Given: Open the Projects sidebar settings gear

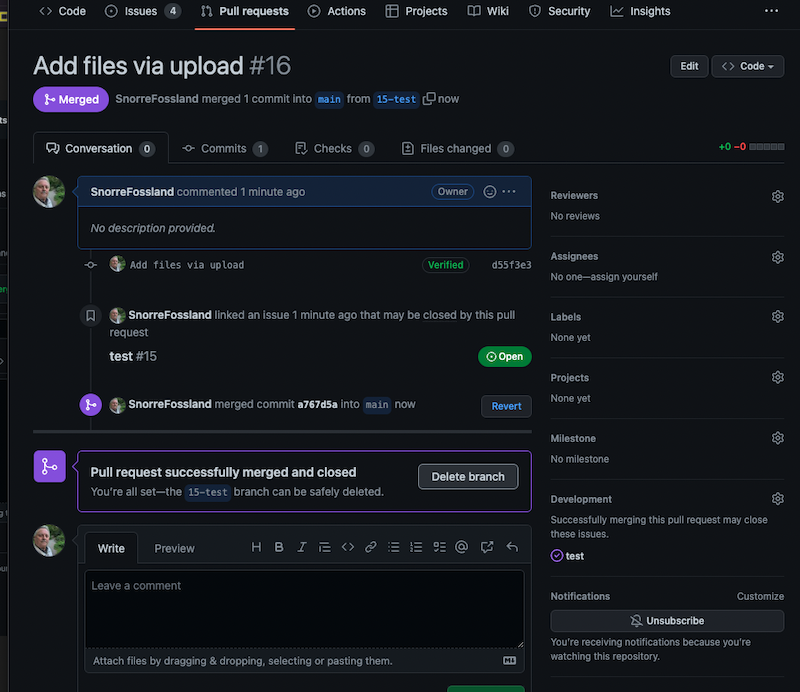Looking at the screenshot, I should (778, 378).
